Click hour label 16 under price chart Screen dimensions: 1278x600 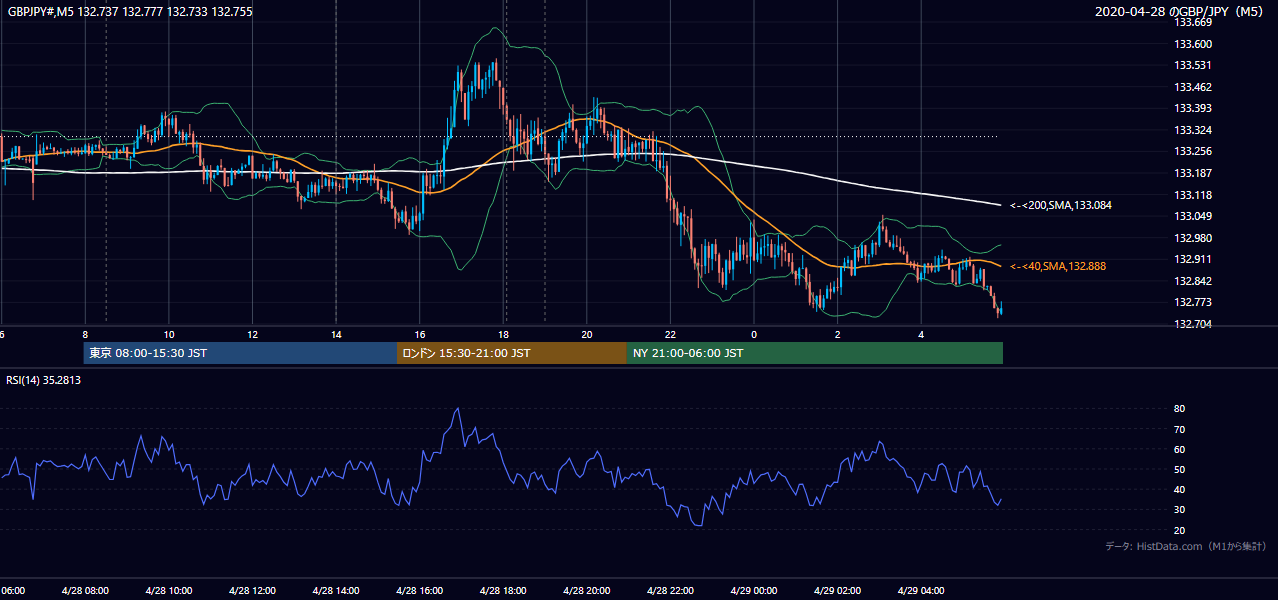click(420, 334)
